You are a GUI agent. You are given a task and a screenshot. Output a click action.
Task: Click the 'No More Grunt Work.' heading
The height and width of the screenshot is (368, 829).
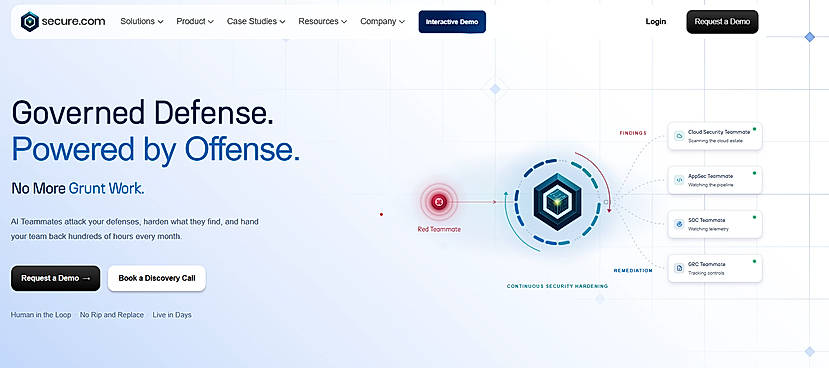pos(78,188)
